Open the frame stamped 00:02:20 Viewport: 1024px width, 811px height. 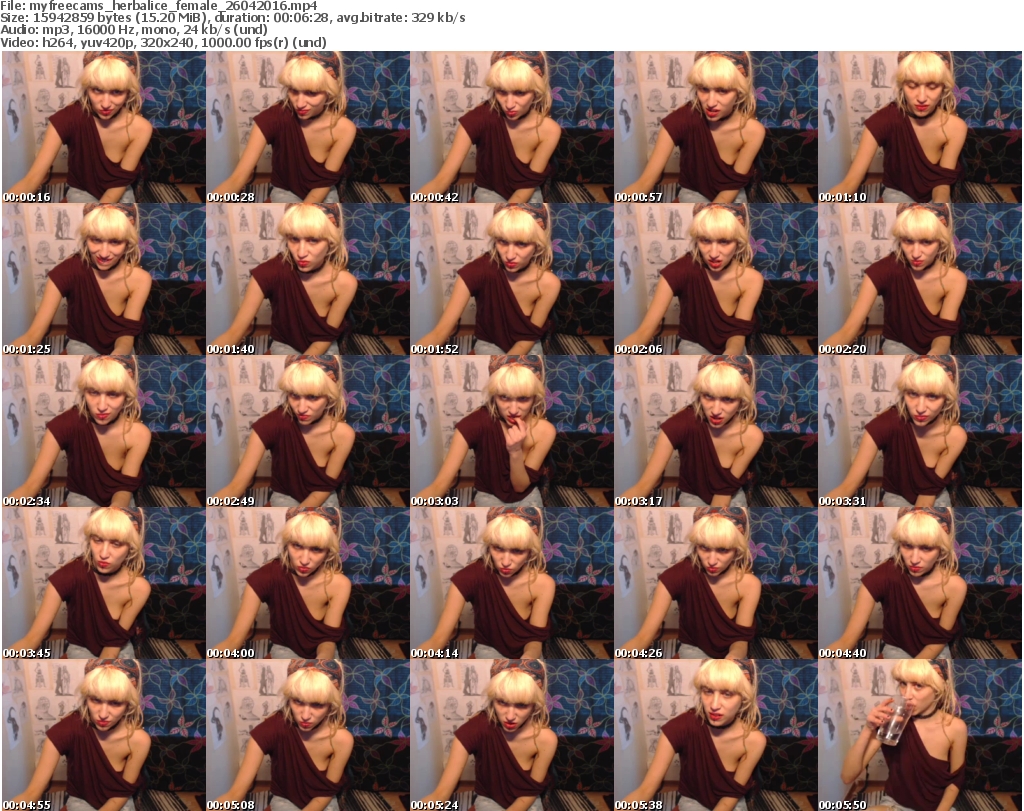click(920, 279)
